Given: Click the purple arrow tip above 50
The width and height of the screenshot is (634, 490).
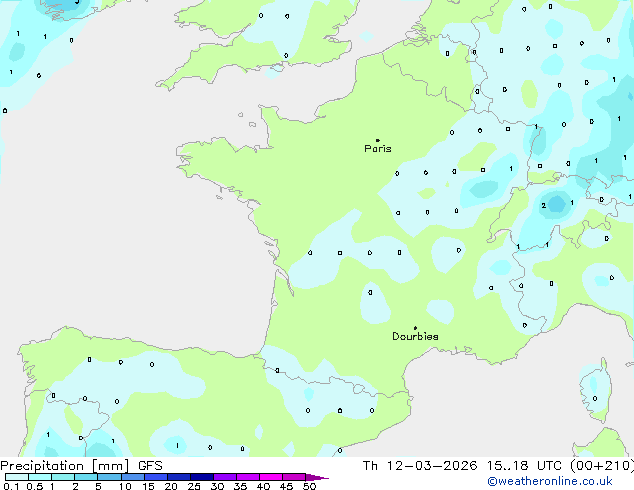Looking at the screenshot, I should click(x=317, y=477).
